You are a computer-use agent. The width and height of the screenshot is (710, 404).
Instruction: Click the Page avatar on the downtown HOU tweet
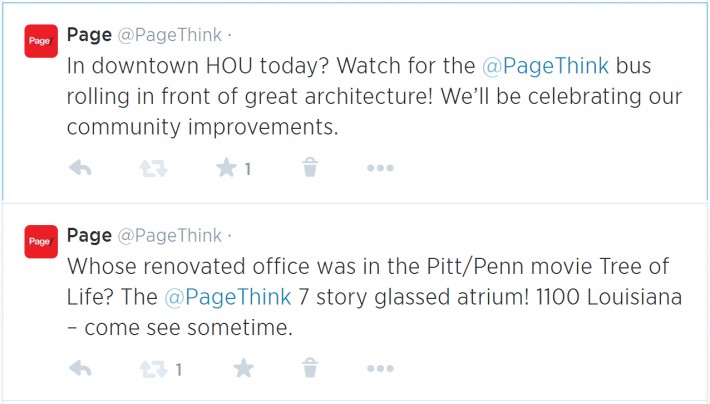point(41,41)
